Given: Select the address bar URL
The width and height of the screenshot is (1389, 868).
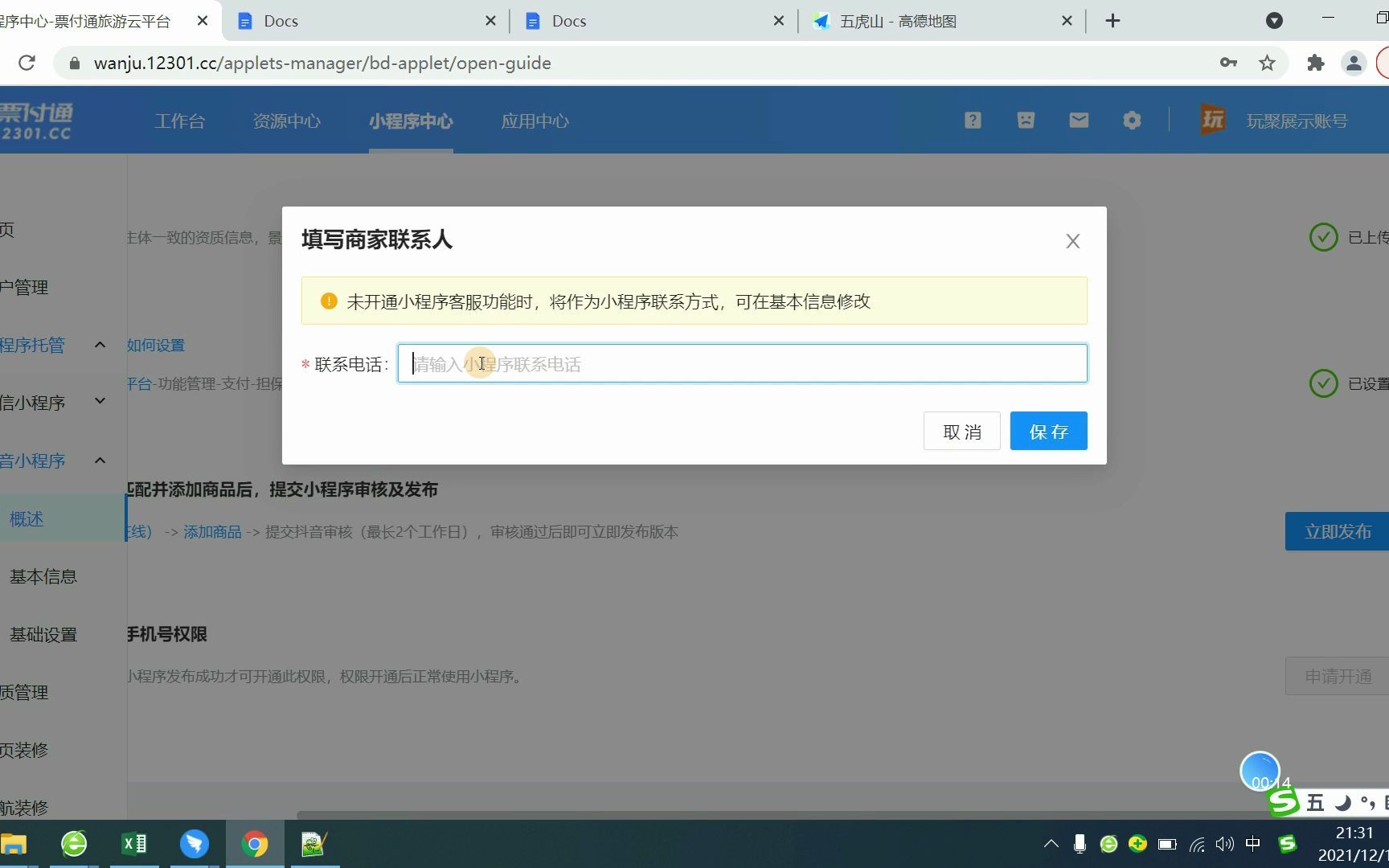Looking at the screenshot, I should coord(322,63).
